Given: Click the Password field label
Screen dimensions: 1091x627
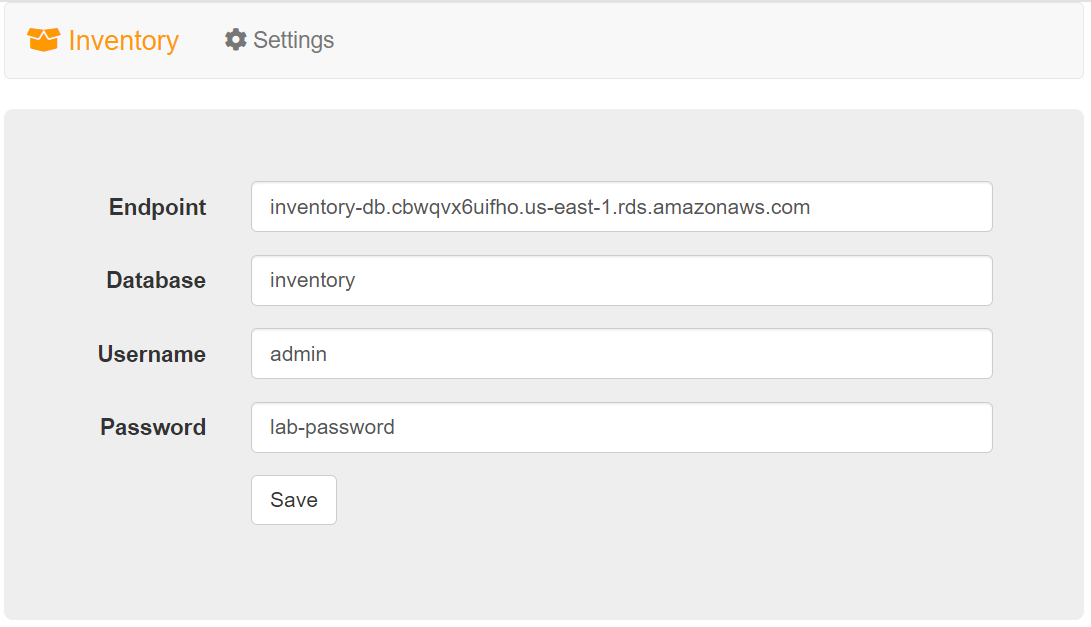Looking at the screenshot, I should coord(153,427).
